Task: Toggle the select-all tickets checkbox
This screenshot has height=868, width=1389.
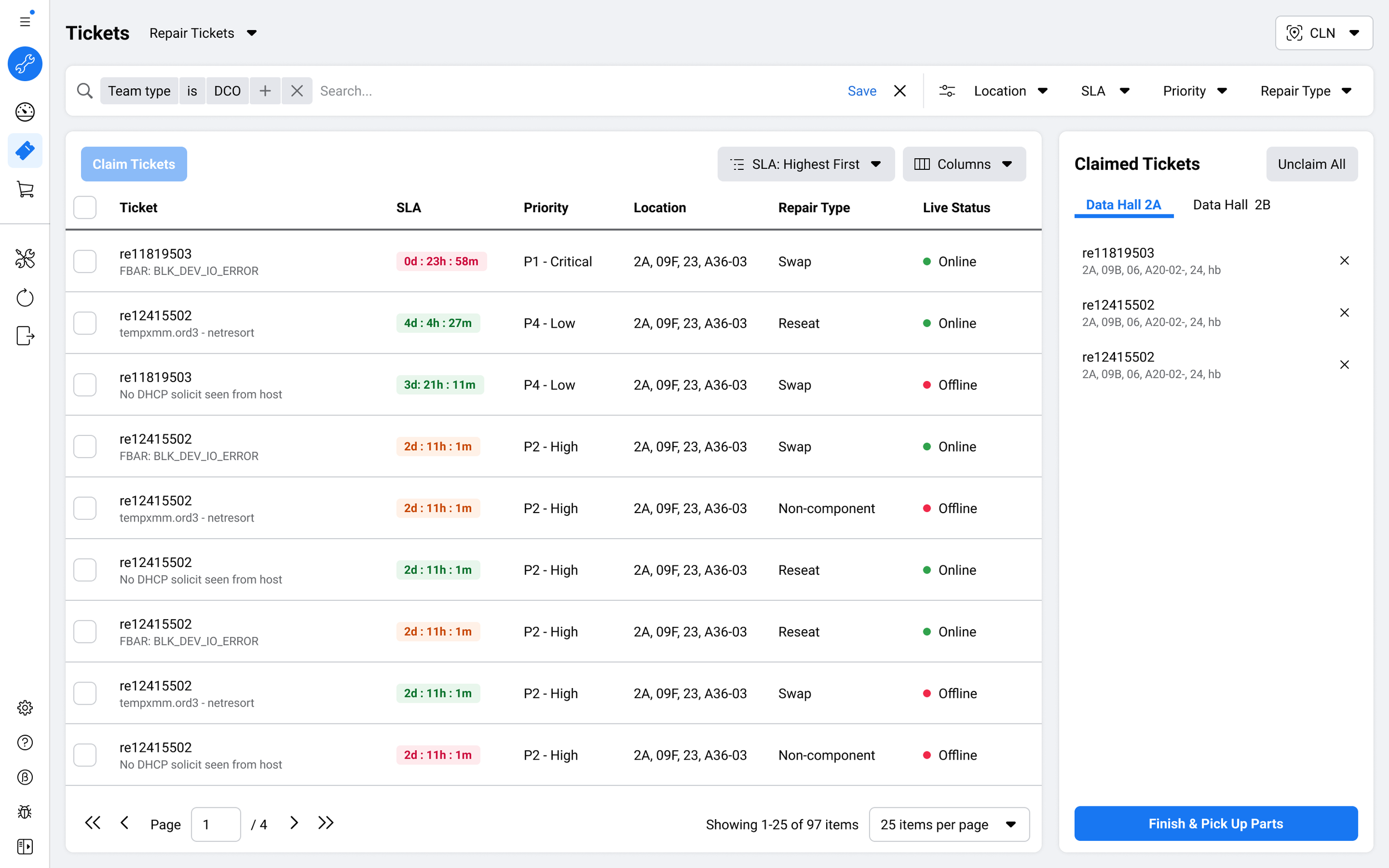Action: [x=85, y=207]
